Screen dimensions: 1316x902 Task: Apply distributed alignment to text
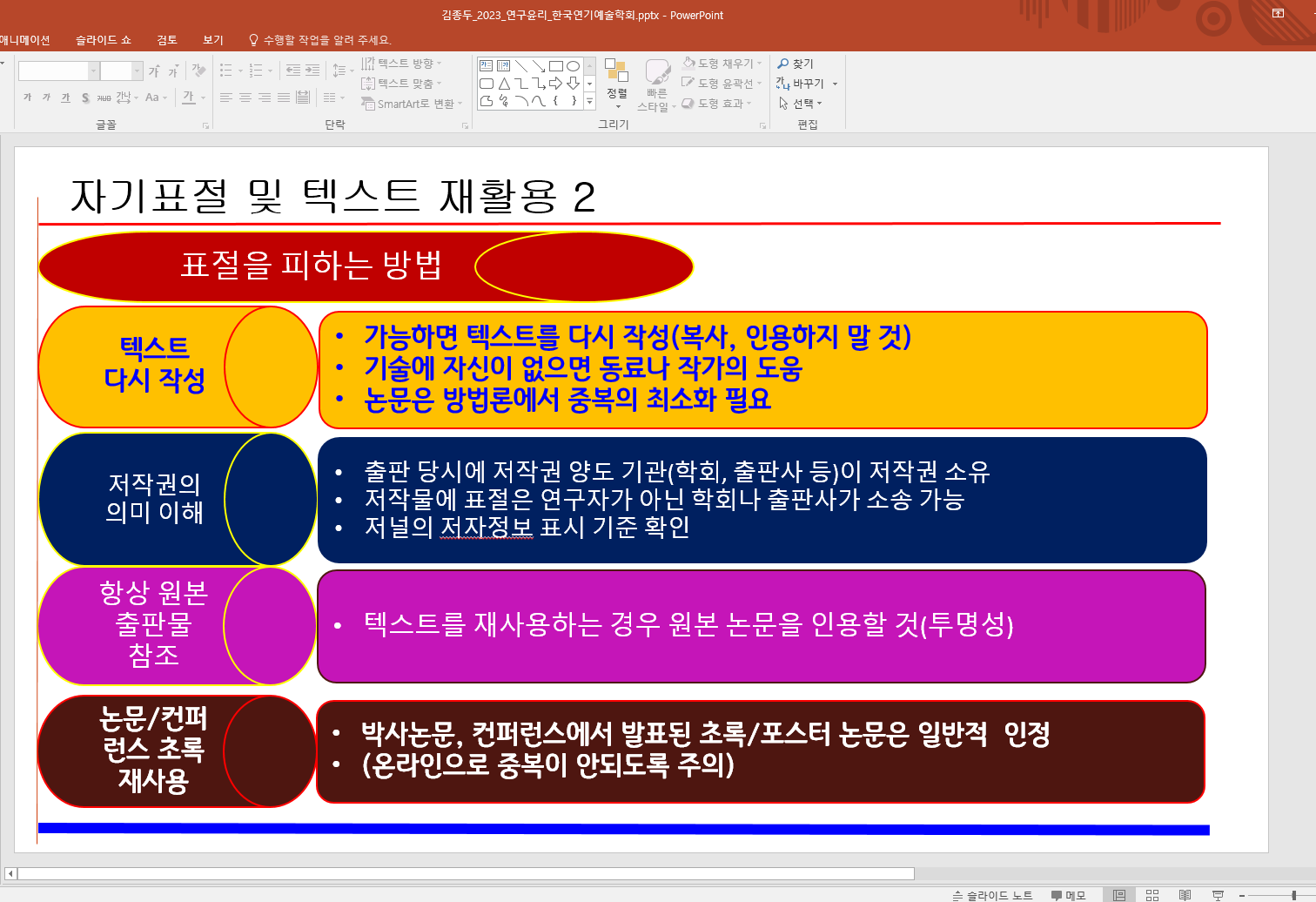coord(303,98)
